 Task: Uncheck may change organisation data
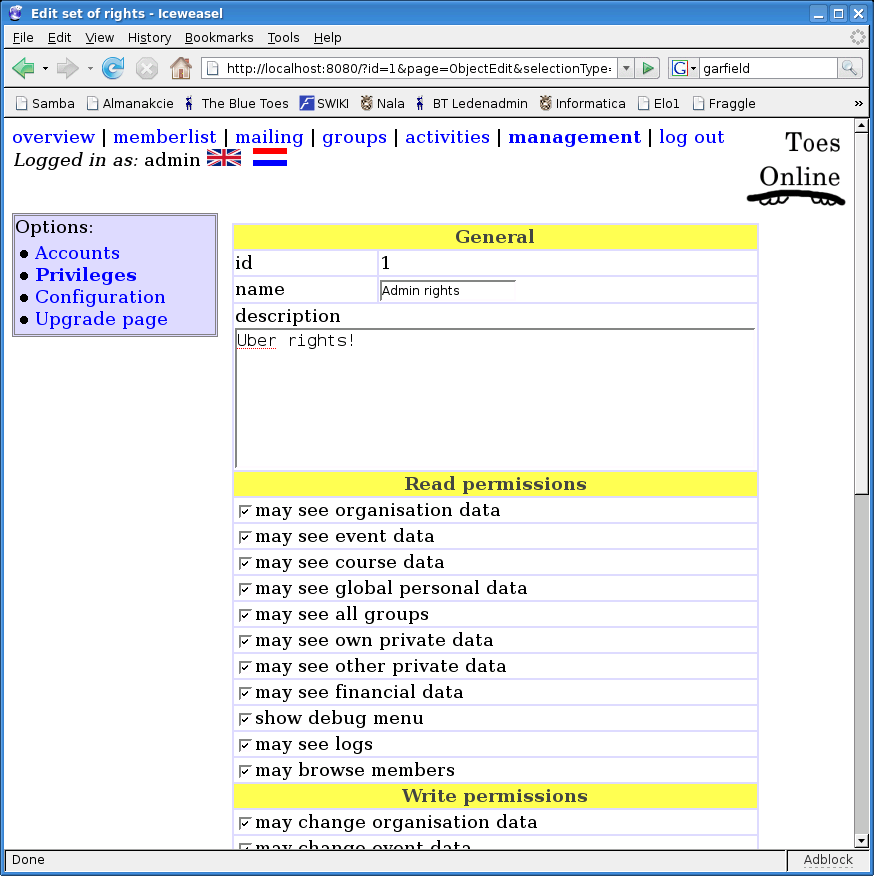(244, 823)
